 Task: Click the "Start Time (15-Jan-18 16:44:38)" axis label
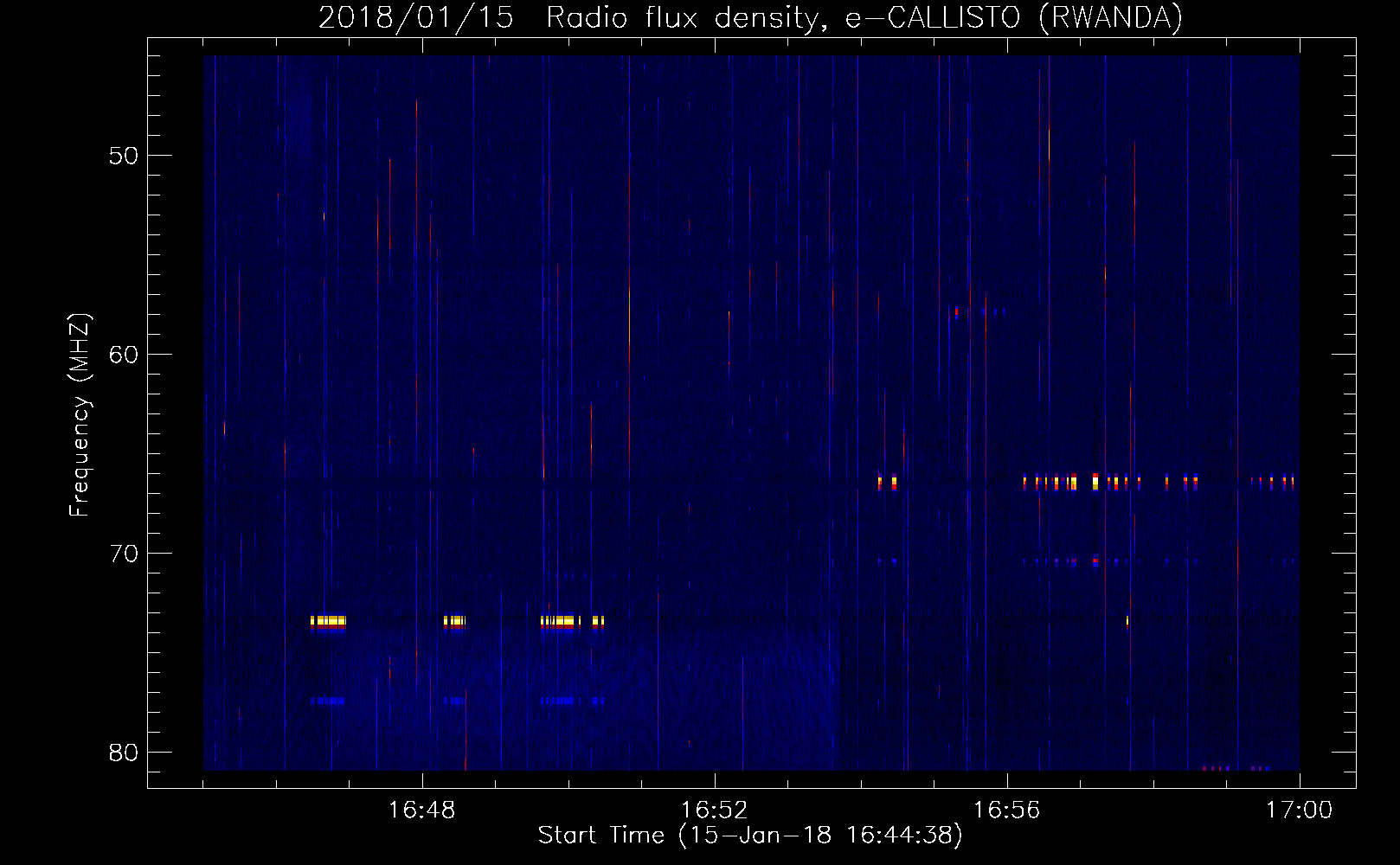[750, 836]
